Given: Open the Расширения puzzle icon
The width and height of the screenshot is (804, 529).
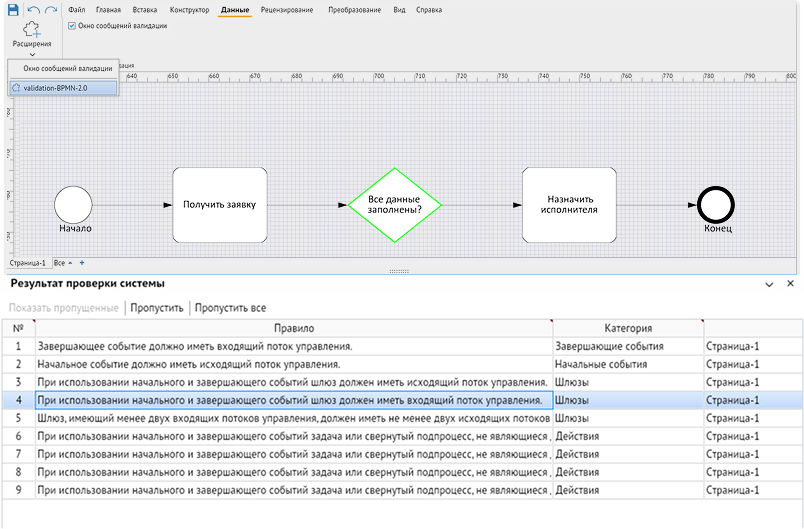Looking at the screenshot, I should [x=32, y=30].
